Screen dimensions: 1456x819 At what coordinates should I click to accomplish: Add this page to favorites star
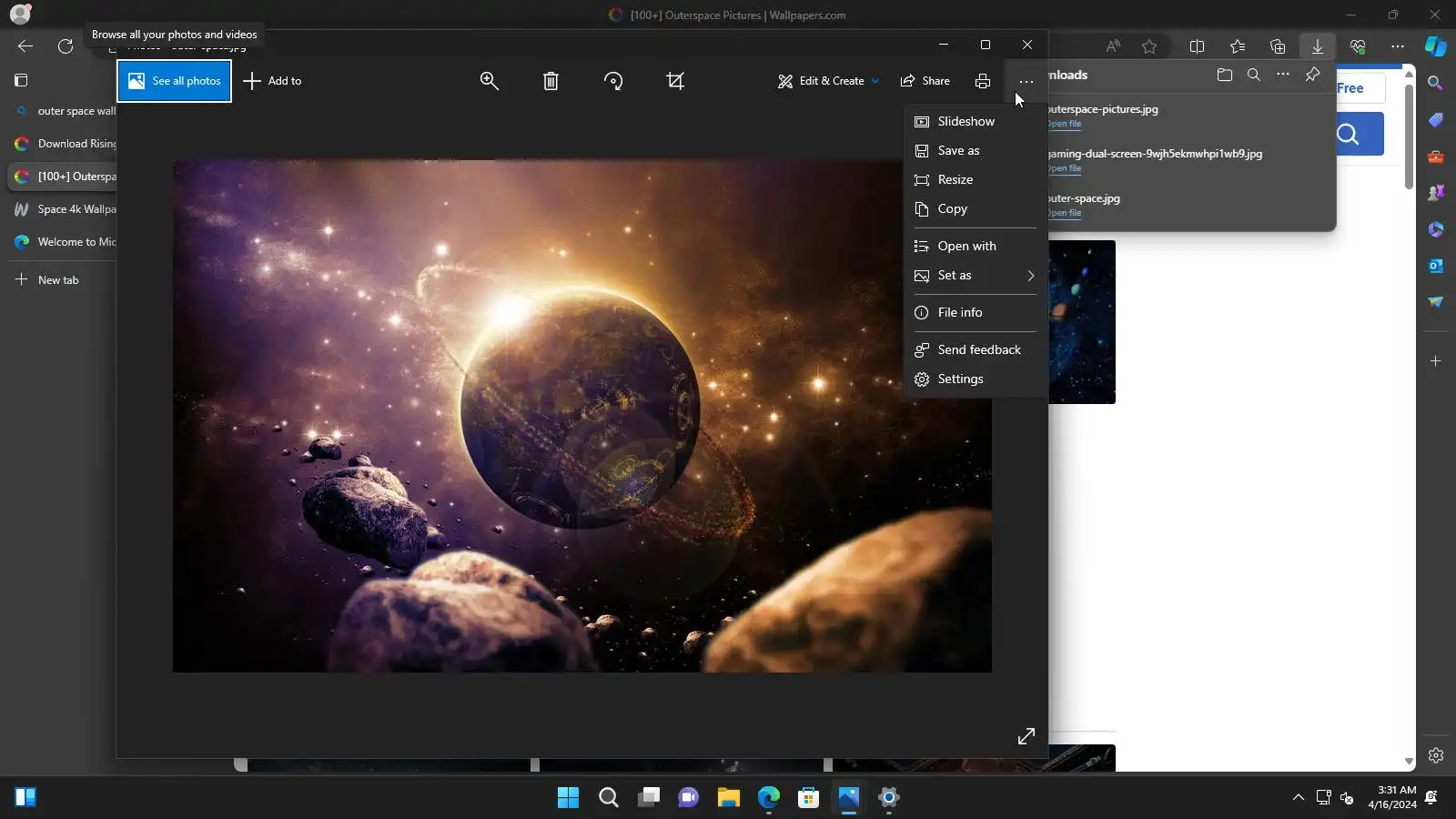pos(1149,46)
